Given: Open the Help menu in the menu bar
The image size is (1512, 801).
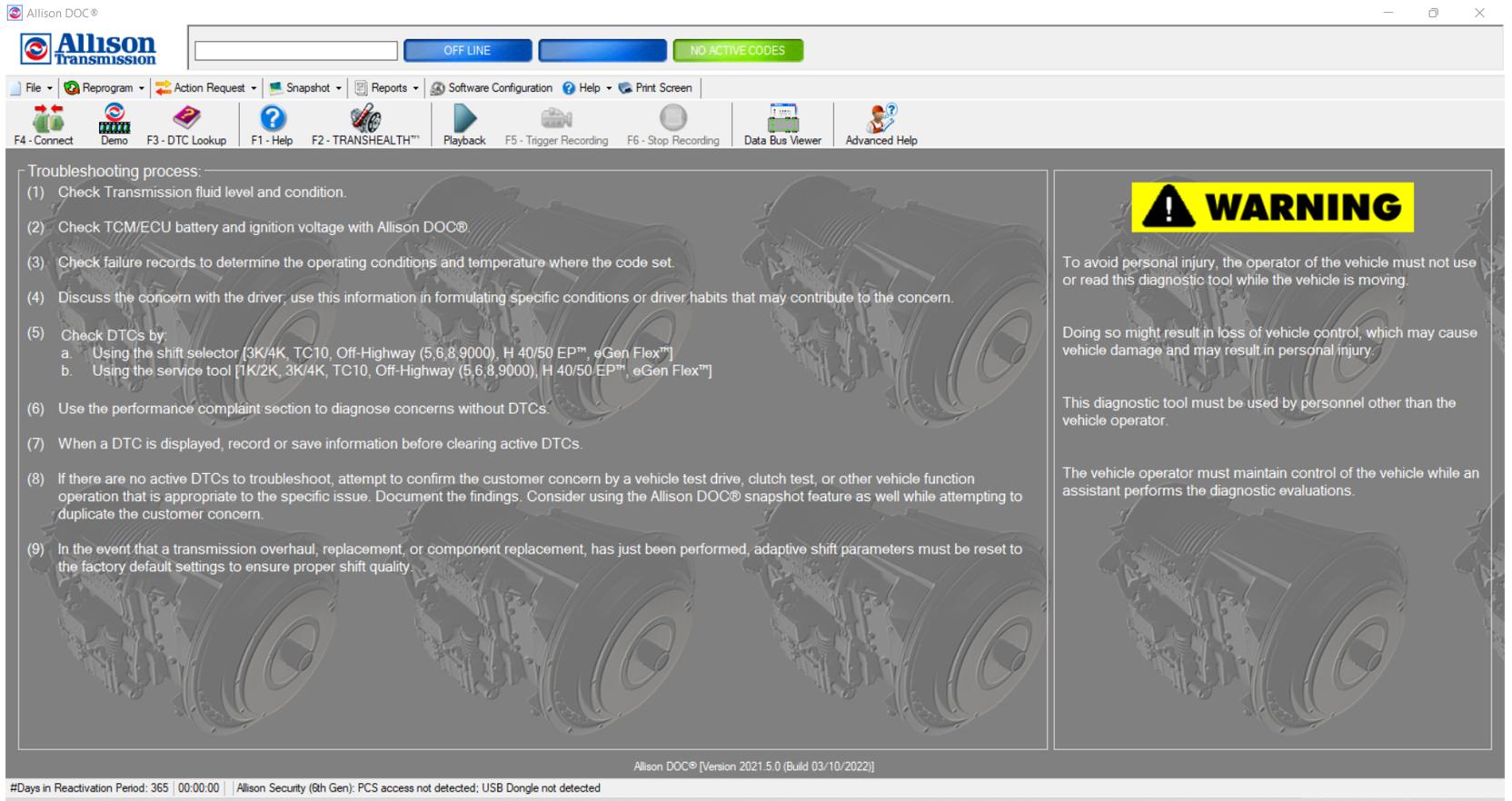Looking at the screenshot, I should tap(588, 88).
